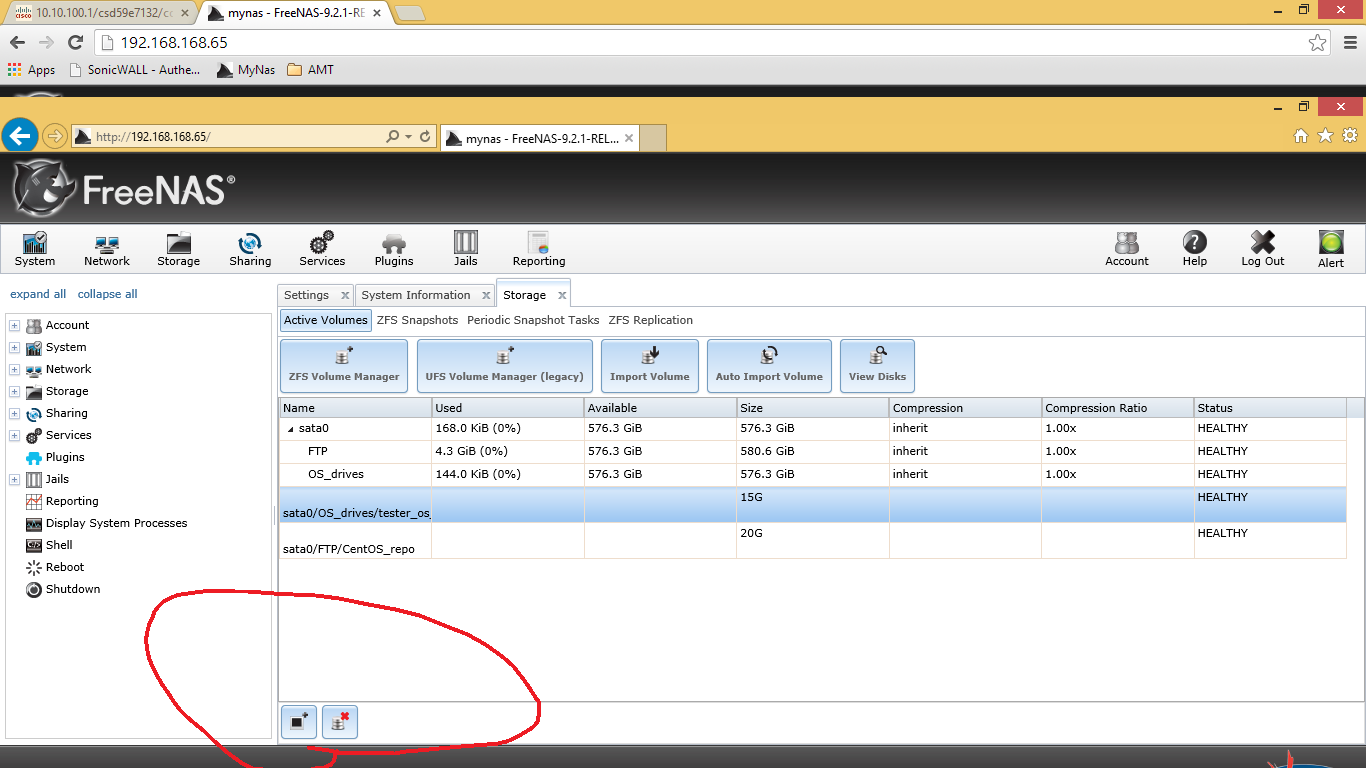Sort by the Used column header

click(x=508, y=408)
